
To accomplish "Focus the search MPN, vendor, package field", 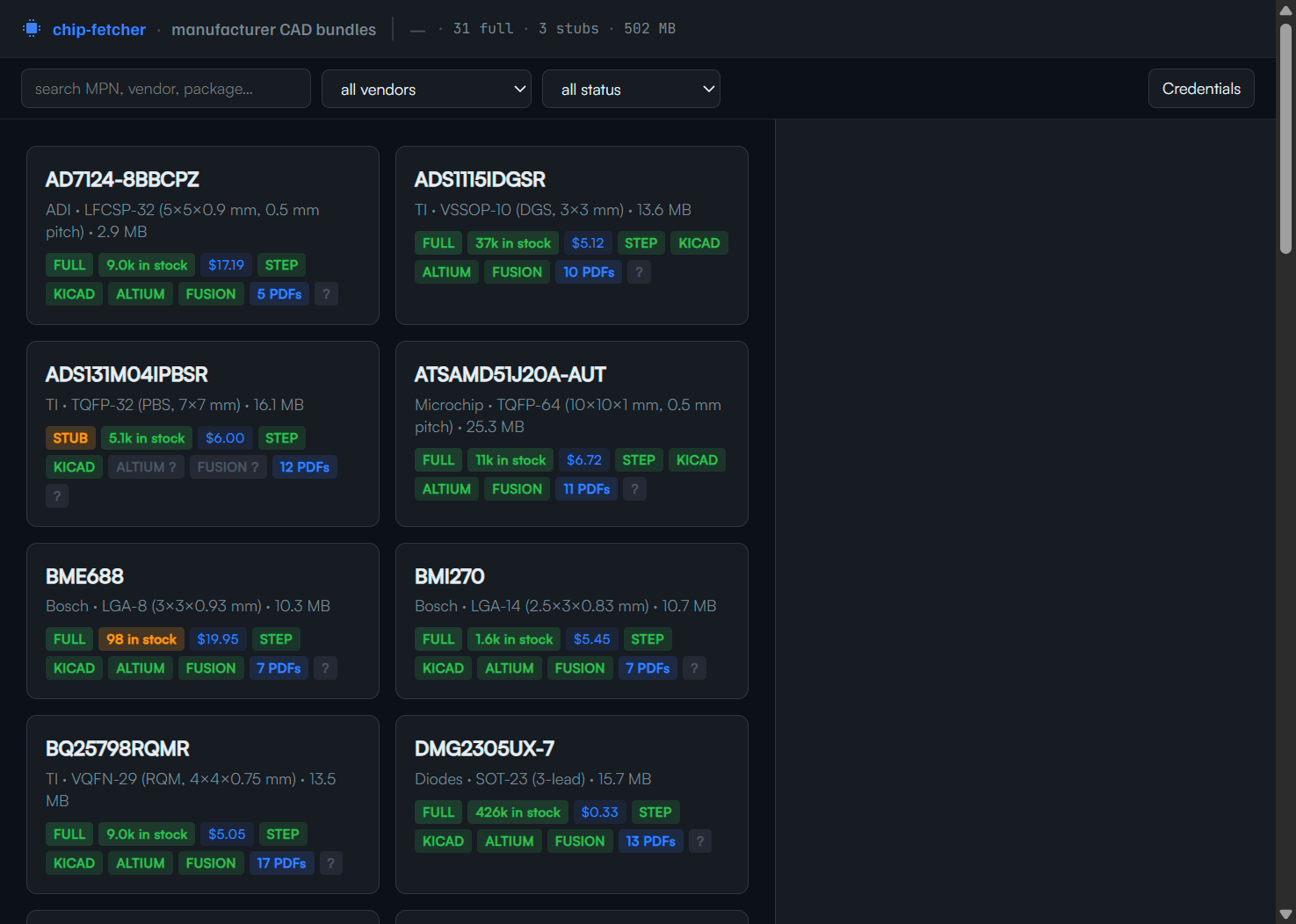I will click(x=166, y=89).
